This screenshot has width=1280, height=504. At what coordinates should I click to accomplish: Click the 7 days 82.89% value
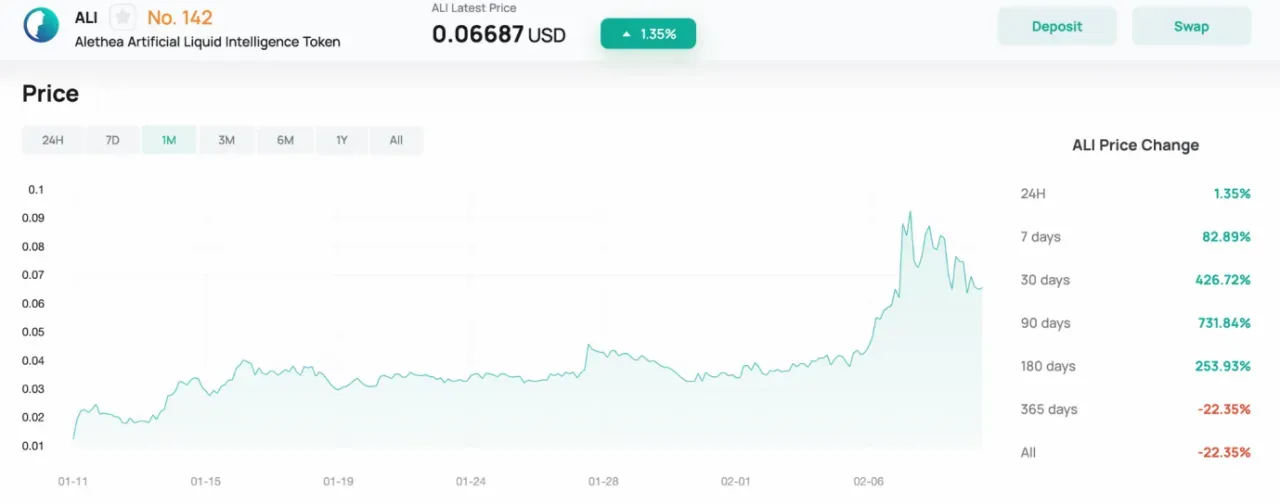coord(1226,237)
